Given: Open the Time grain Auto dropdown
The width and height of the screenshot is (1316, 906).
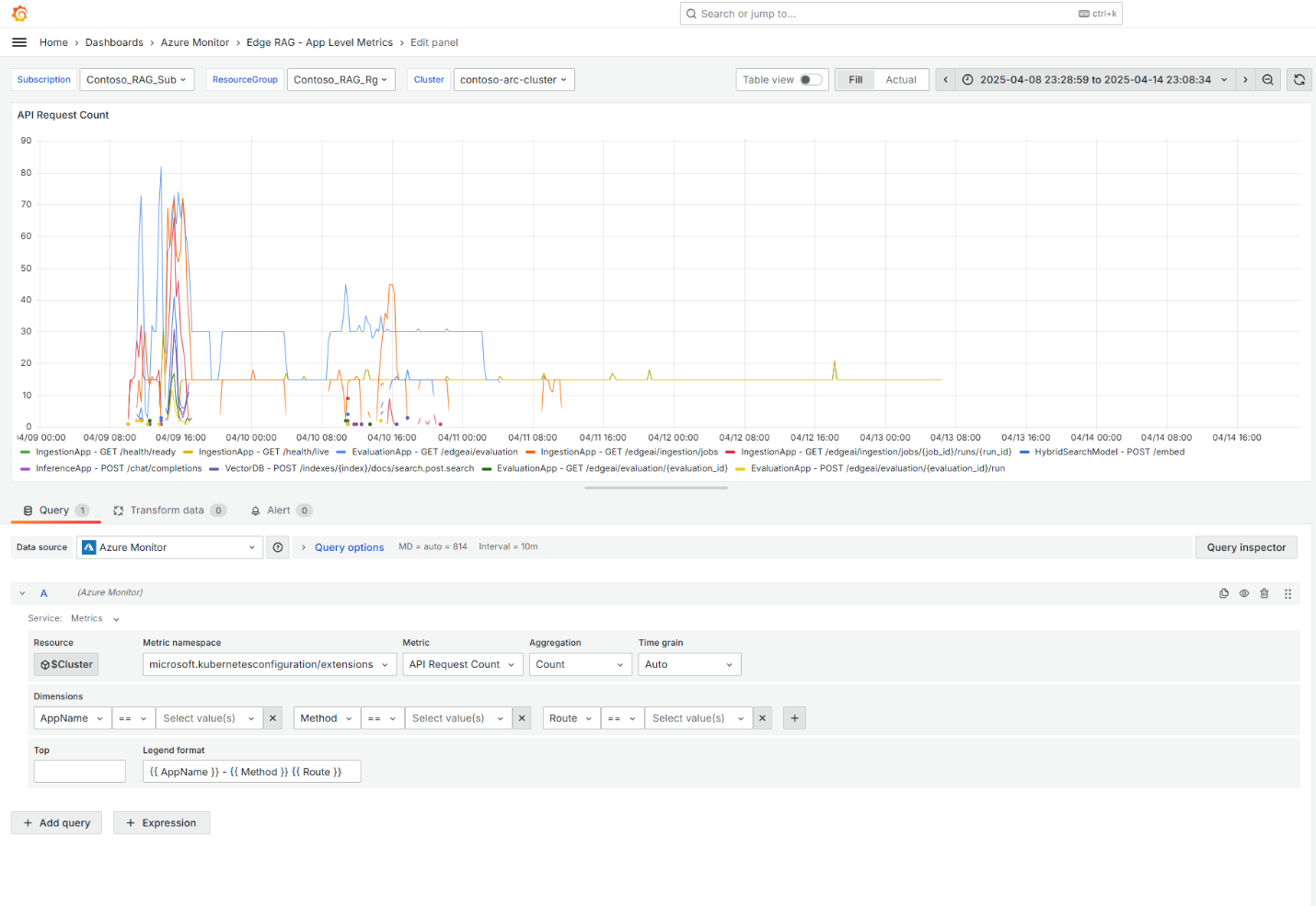Looking at the screenshot, I should coord(689,664).
